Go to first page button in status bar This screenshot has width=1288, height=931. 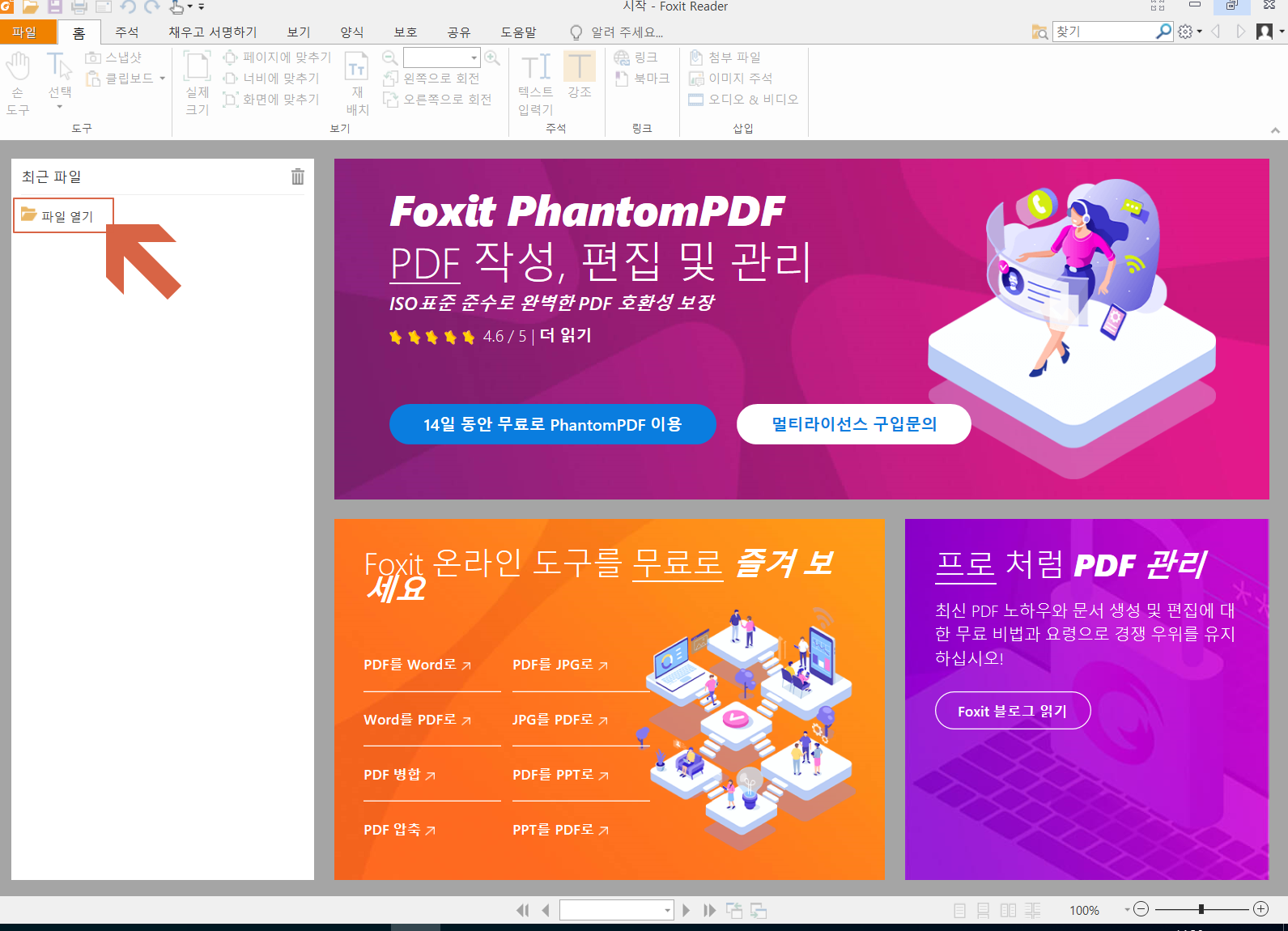(523, 910)
